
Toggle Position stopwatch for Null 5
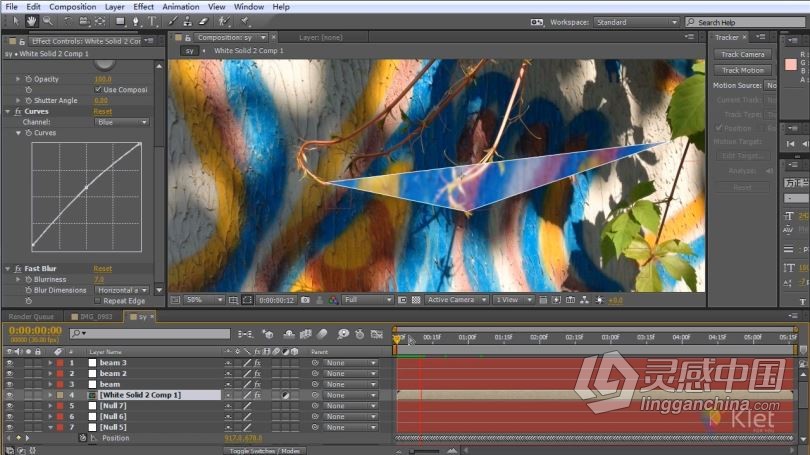tap(83, 438)
